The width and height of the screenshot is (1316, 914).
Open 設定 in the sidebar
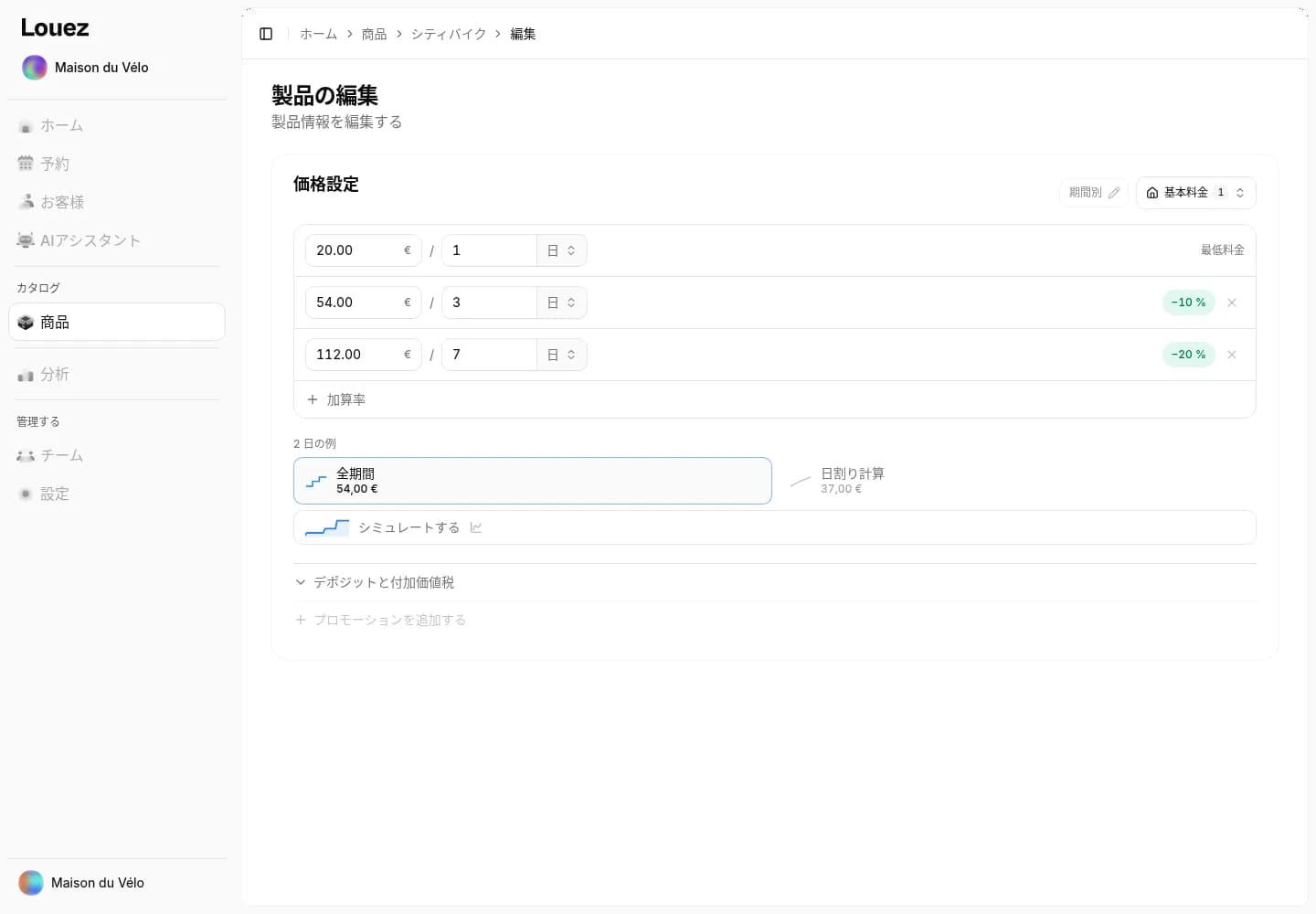(x=117, y=494)
